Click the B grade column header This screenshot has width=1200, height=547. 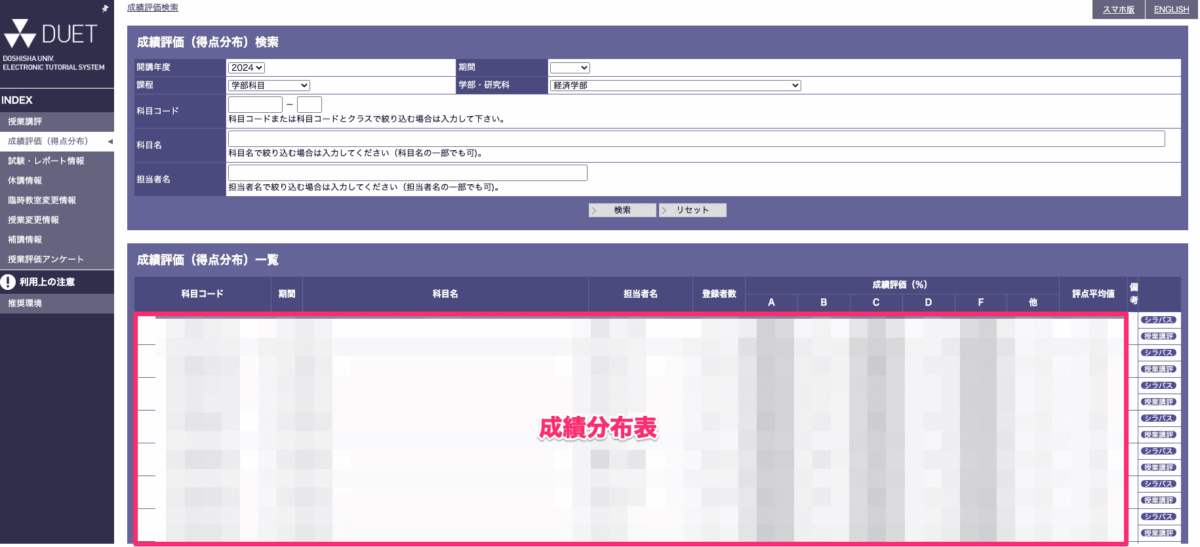coord(823,302)
